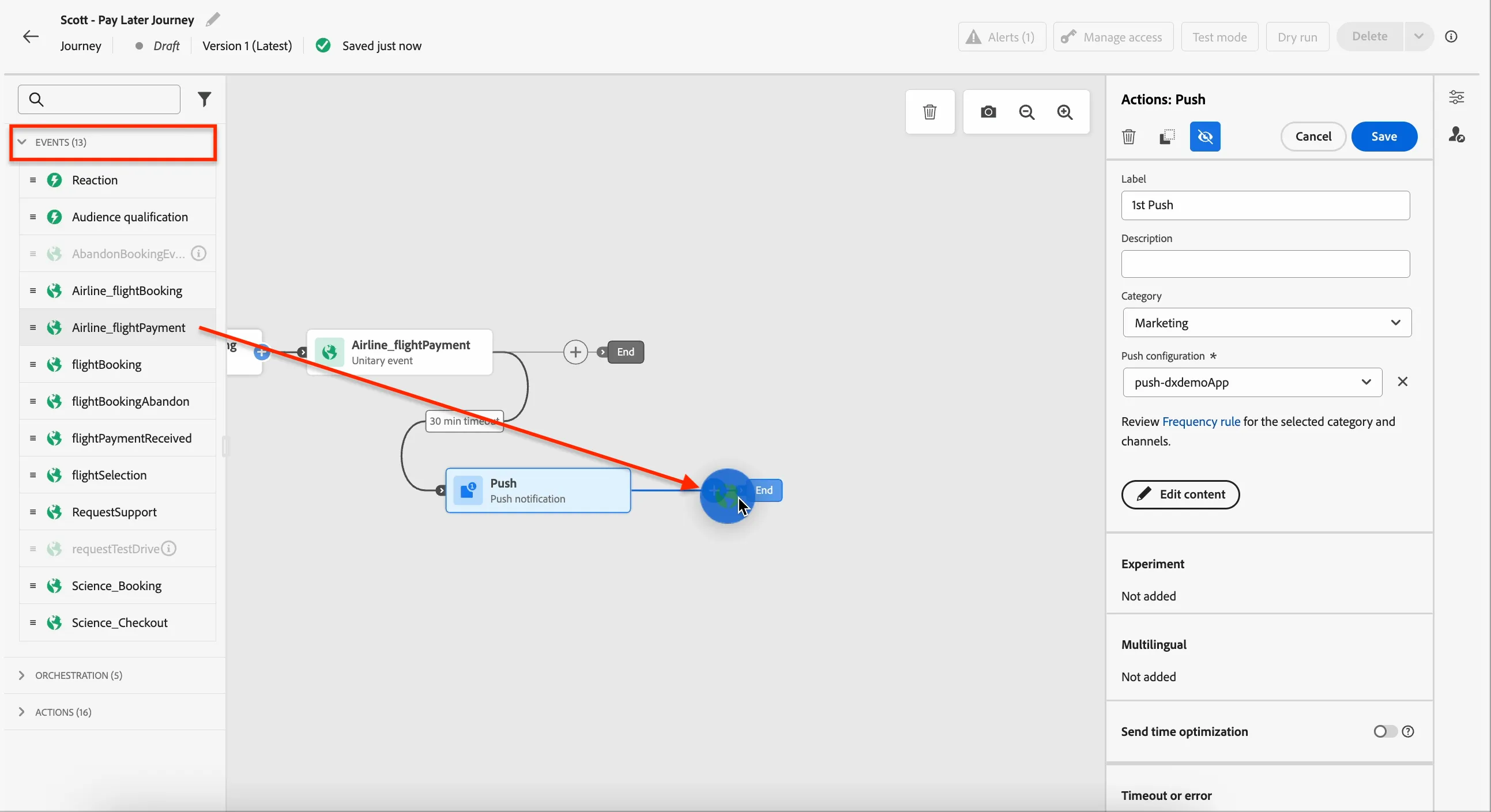The height and width of the screenshot is (812, 1491).
Task: Zoom out on the canvas
Action: click(1027, 112)
